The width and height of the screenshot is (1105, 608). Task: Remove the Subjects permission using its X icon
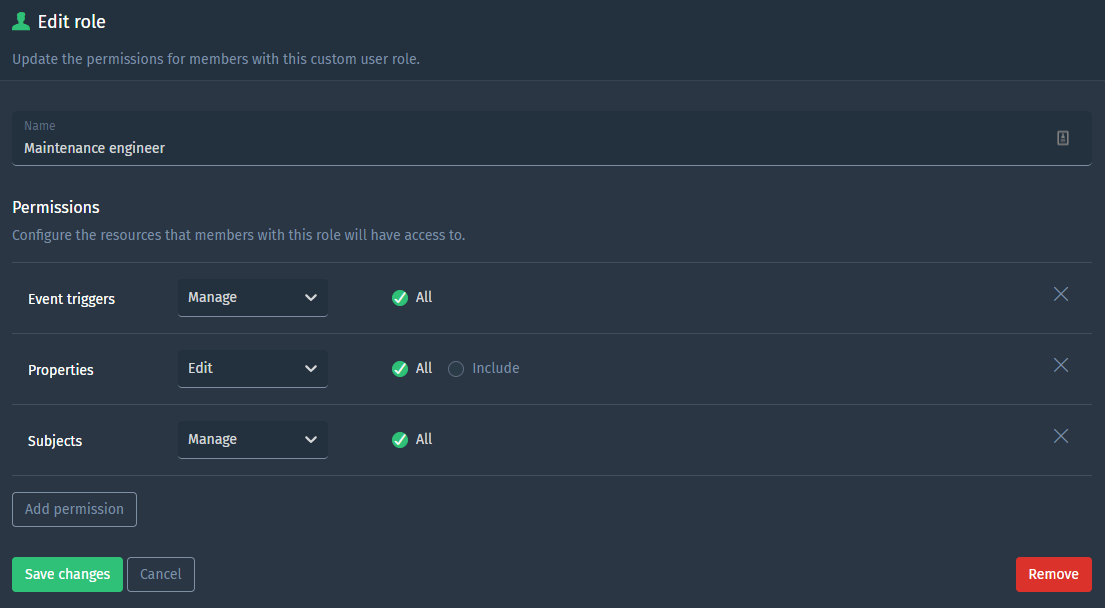[x=1060, y=436]
